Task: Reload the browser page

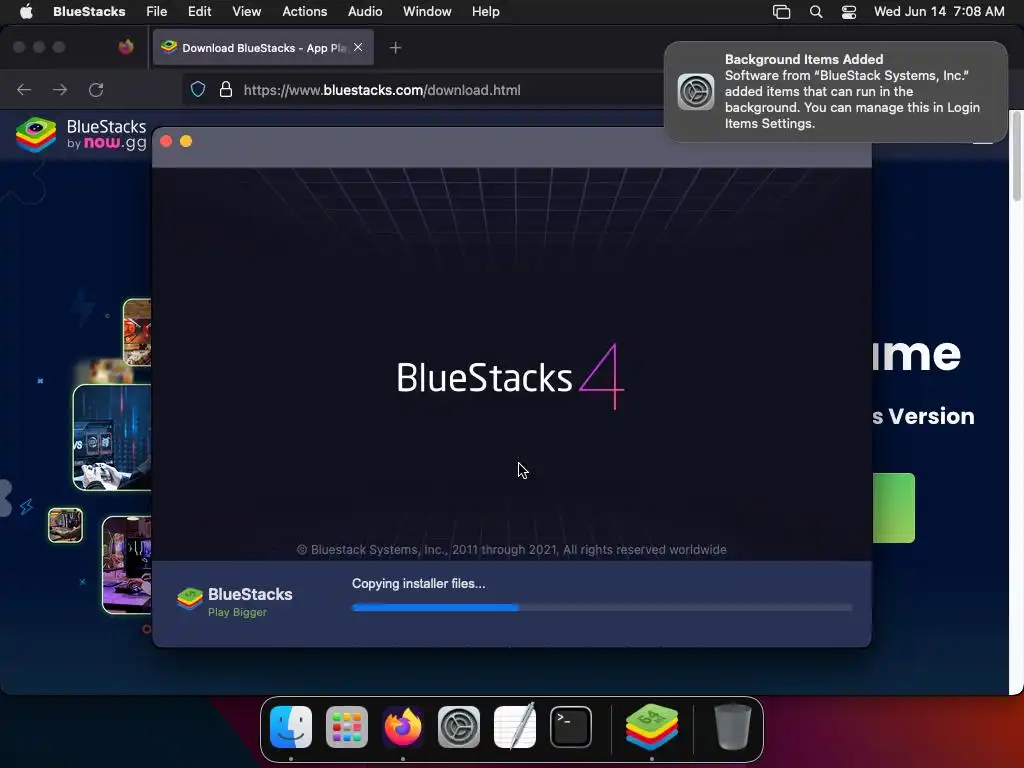Action: (96, 89)
